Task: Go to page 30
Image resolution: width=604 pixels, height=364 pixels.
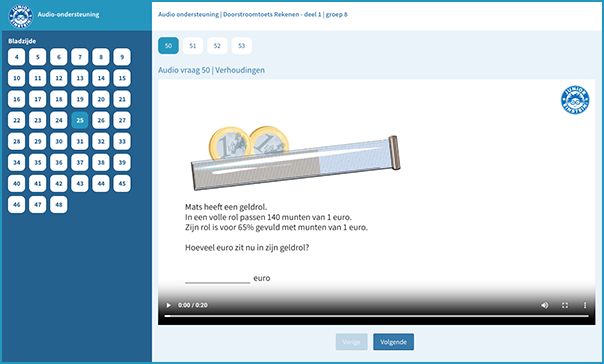Action: [x=59, y=141]
